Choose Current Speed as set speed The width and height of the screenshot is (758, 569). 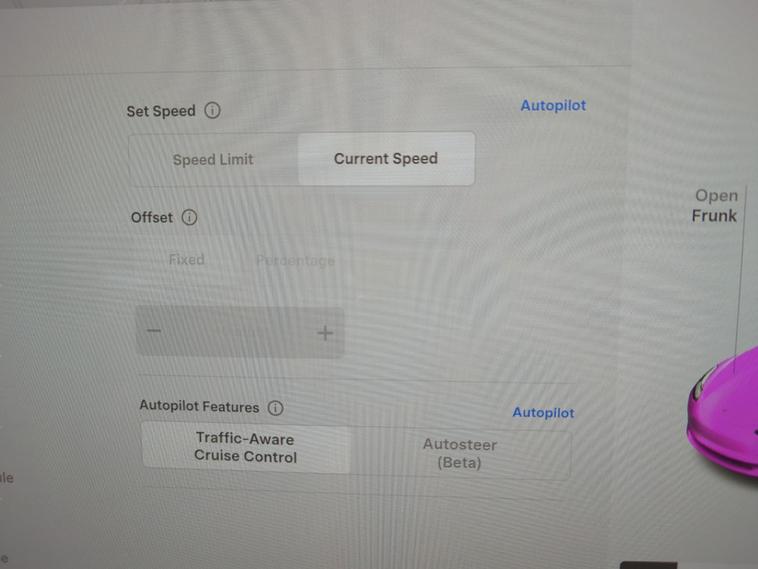(386, 159)
